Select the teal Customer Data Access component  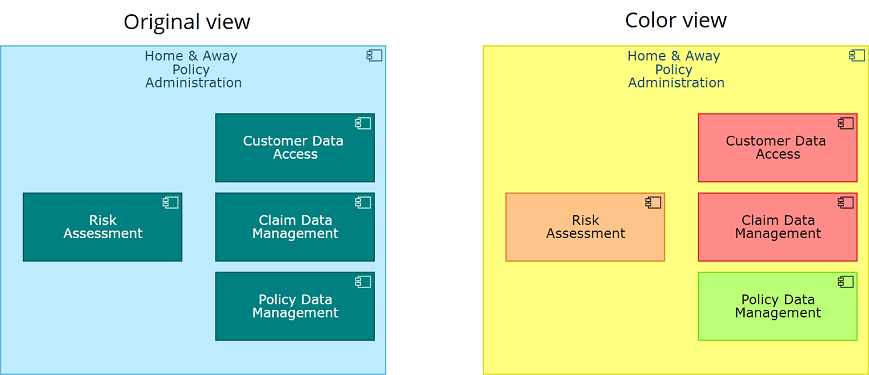point(295,147)
